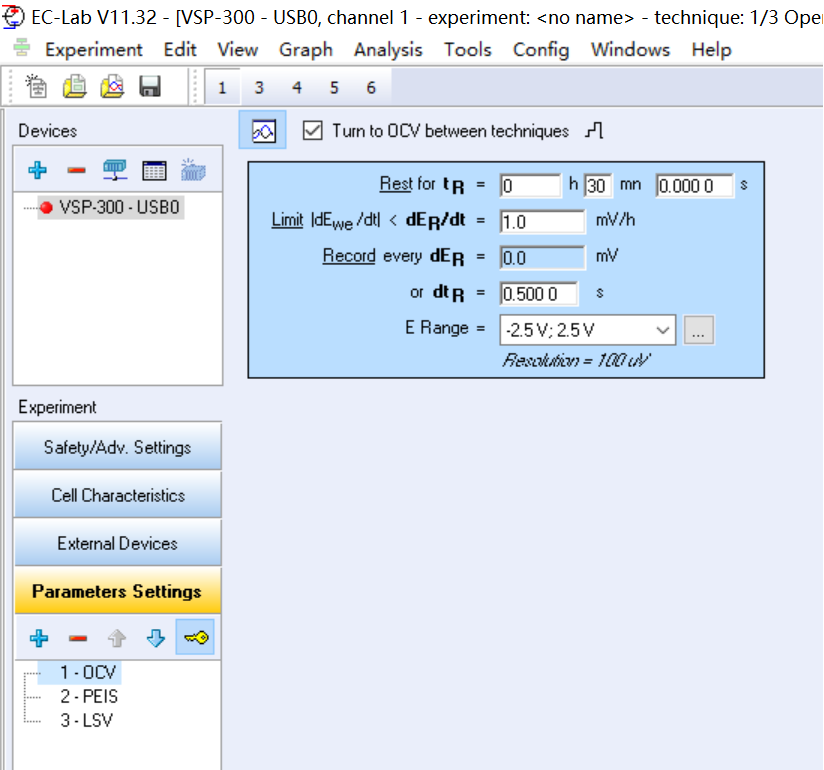Viewport: 824px width, 770px height.
Task: Open the Config menu
Action: click(x=541, y=49)
